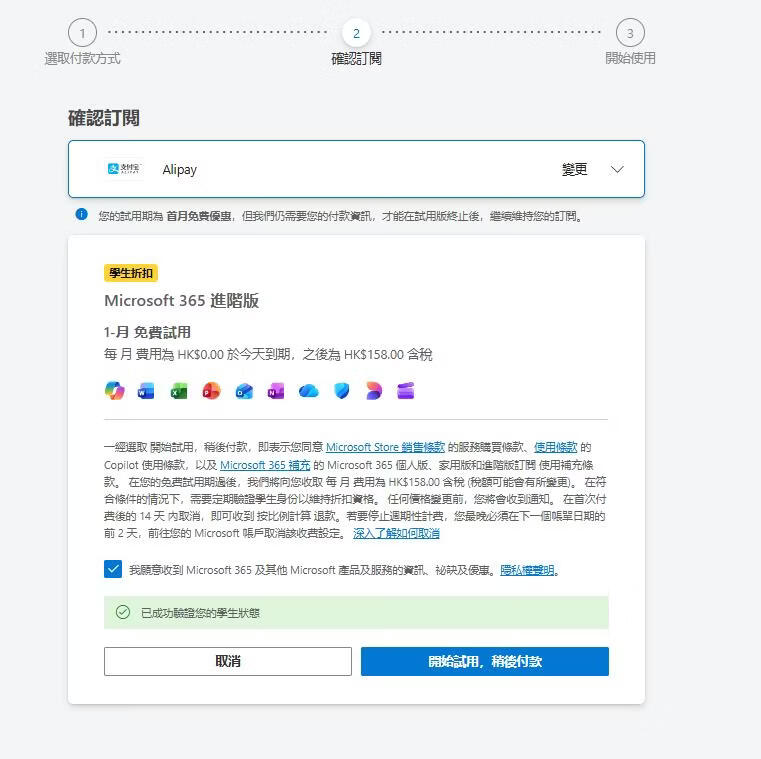Click the Microsoft Defender shield icon
Viewport: 761px width, 759px height.
point(341,391)
